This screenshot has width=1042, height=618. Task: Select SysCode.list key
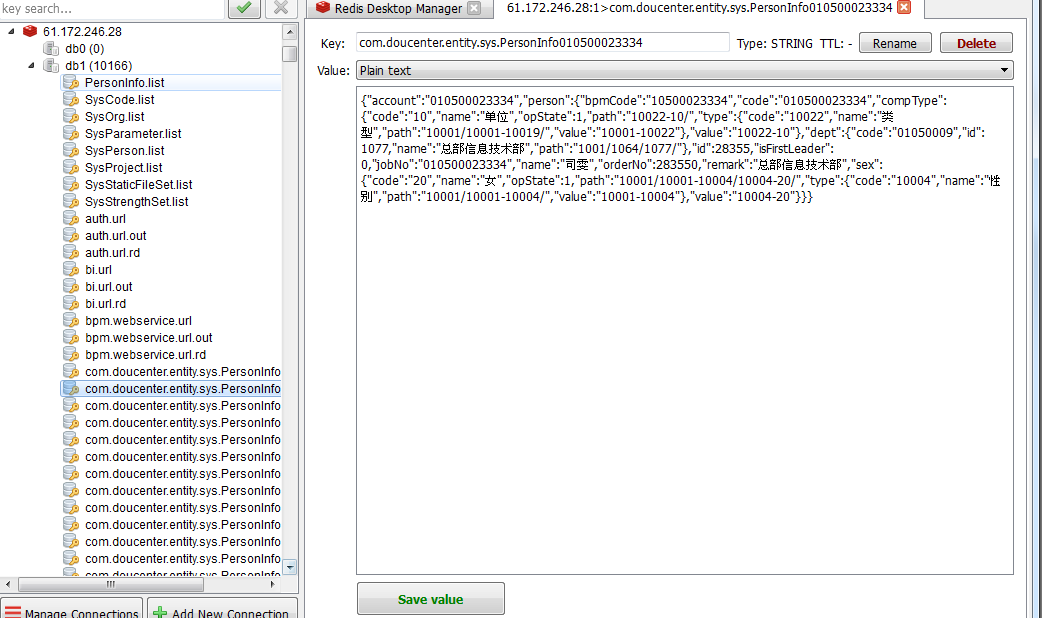pyautogui.click(x=120, y=100)
